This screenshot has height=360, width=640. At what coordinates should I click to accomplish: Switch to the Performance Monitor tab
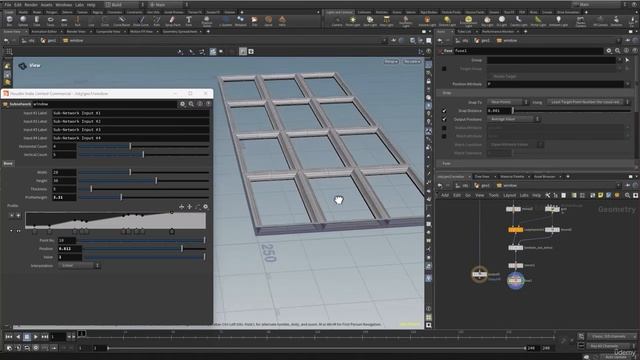(498, 31)
